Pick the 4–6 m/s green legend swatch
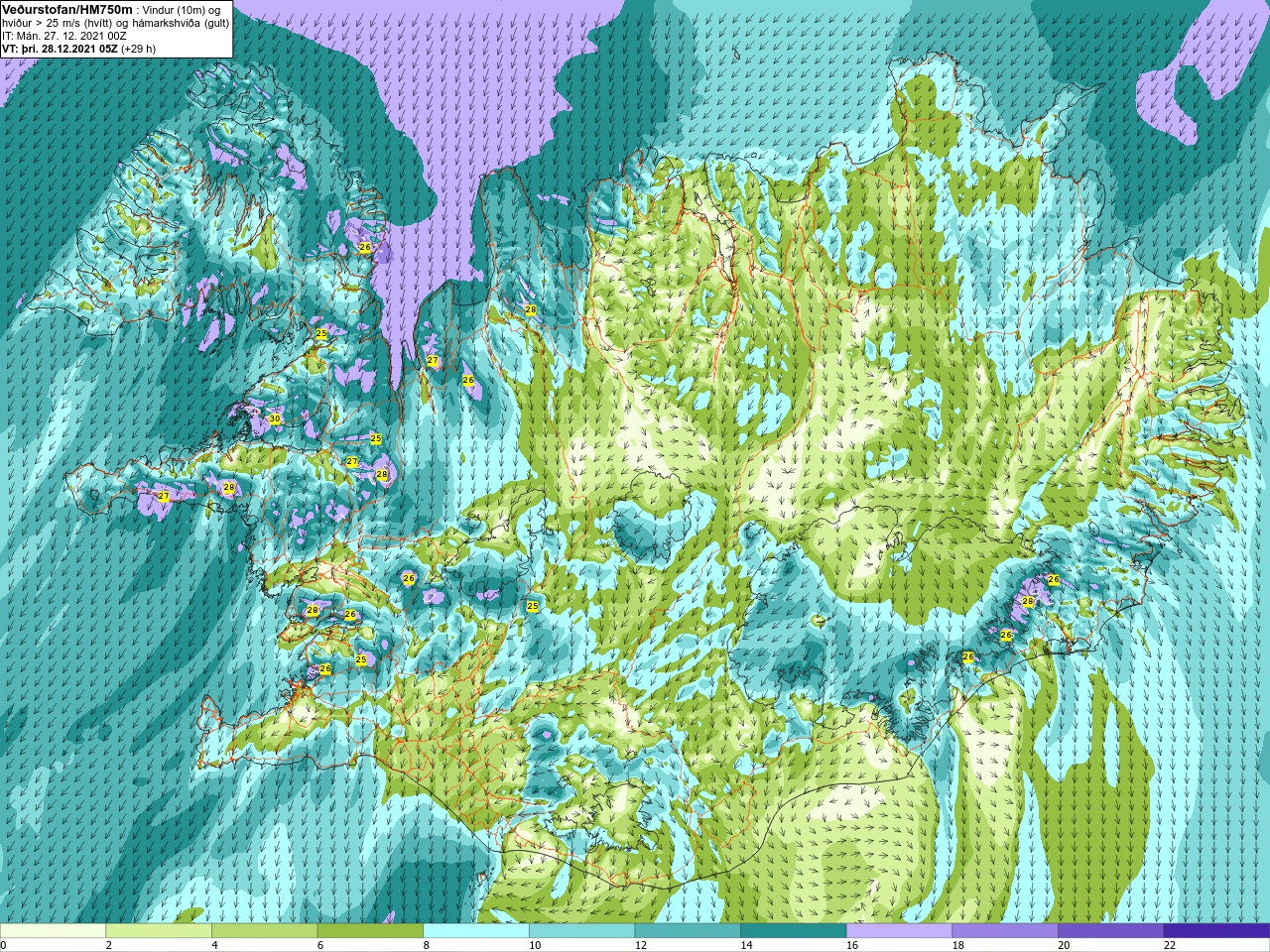This screenshot has height=952, width=1270. pos(264,930)
